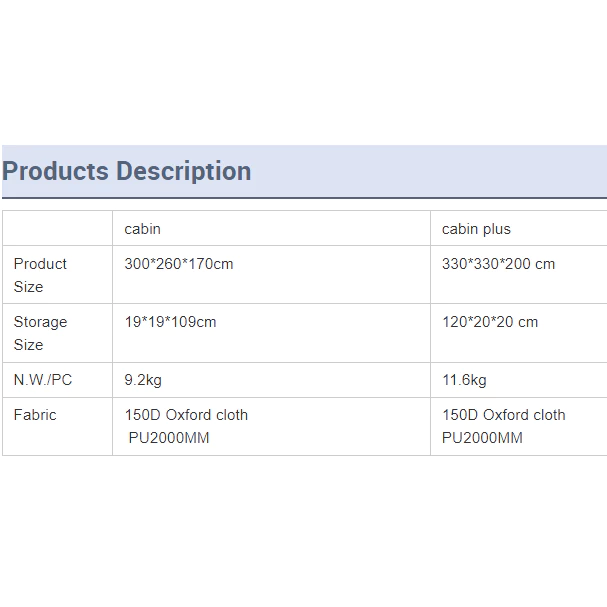
Task: Click the Product Size row label
Action: click(40, 275)
